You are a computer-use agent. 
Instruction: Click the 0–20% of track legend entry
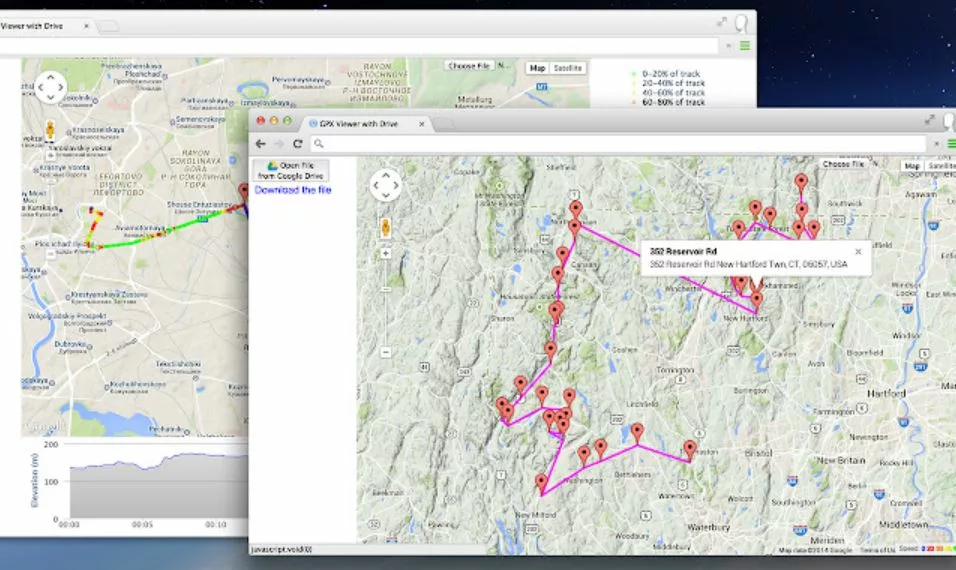coord(671,74)
